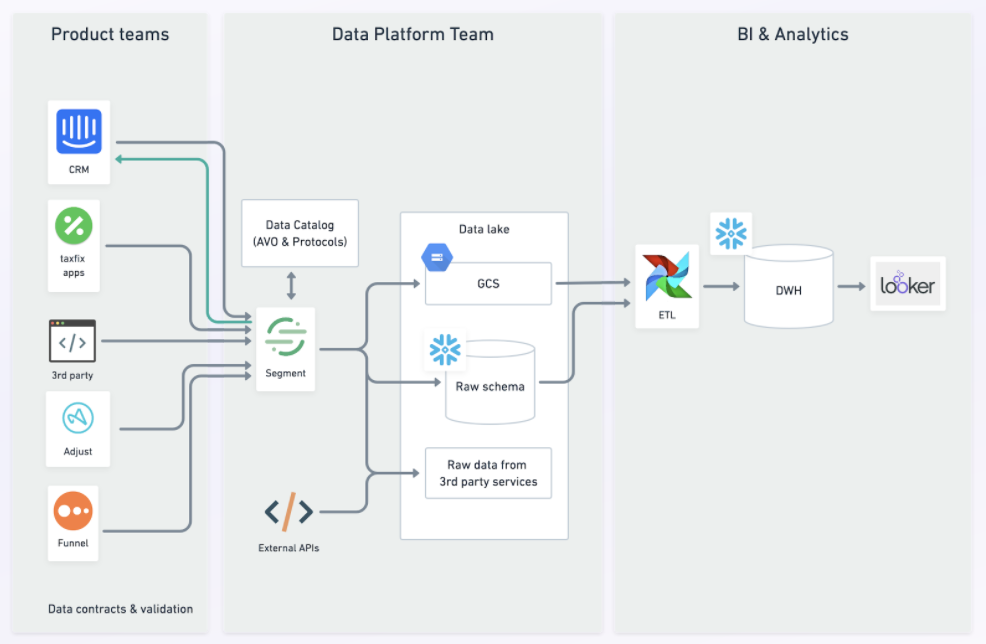Select the "DWH" label text
The width and height of the screenshot is (986, 644).
[789, 291]
